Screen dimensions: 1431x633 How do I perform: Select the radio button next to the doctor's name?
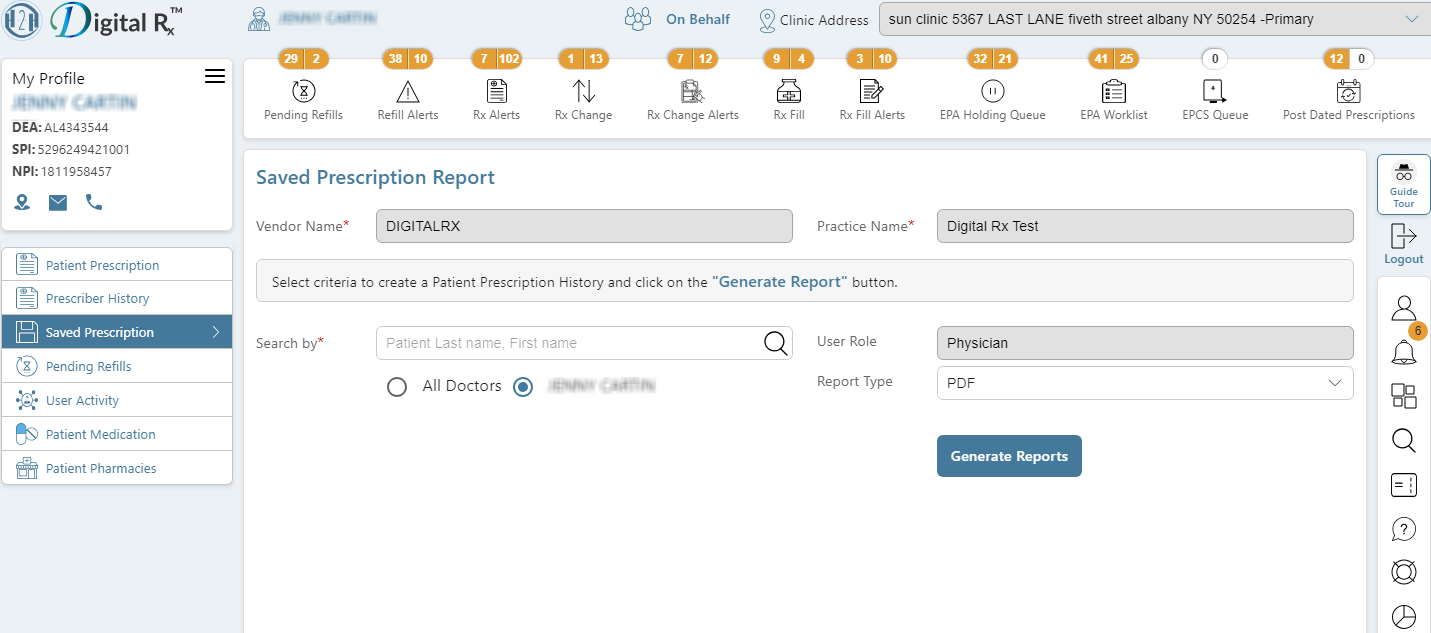tap(523, 387)
